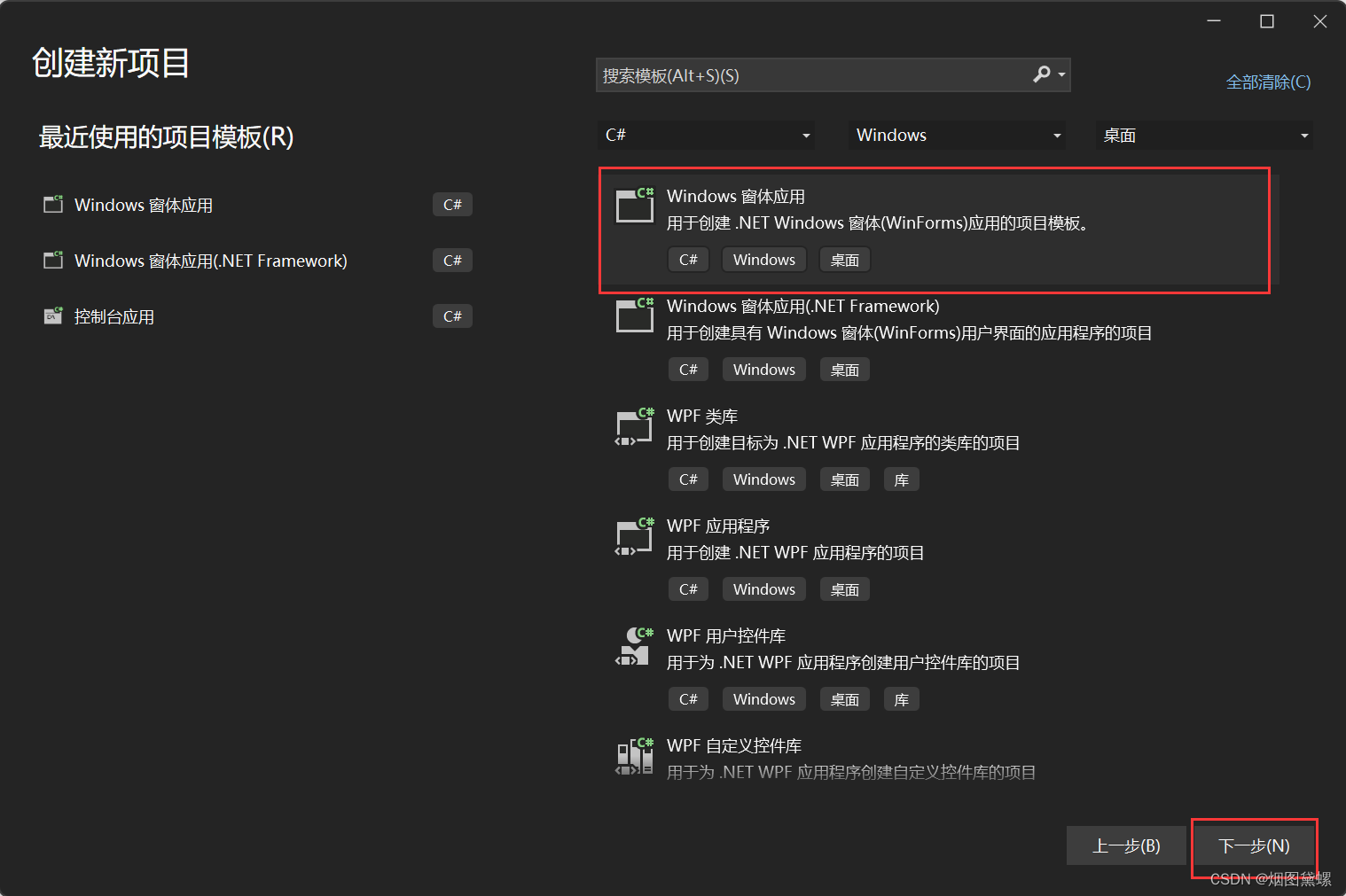Screen dimensions: 1346x896
Task: Click the C# tag beside recent Windows 窗体应用(.NET Framework)
Action: 452,261
